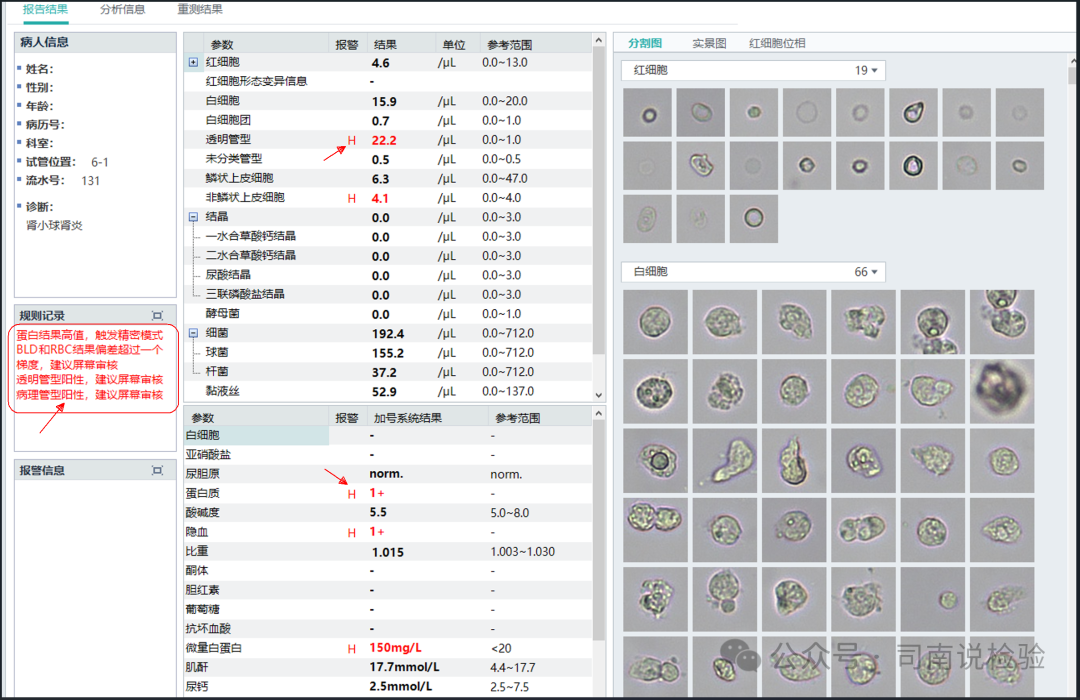Maximize the 报警信息 panel

pos(158,470)
